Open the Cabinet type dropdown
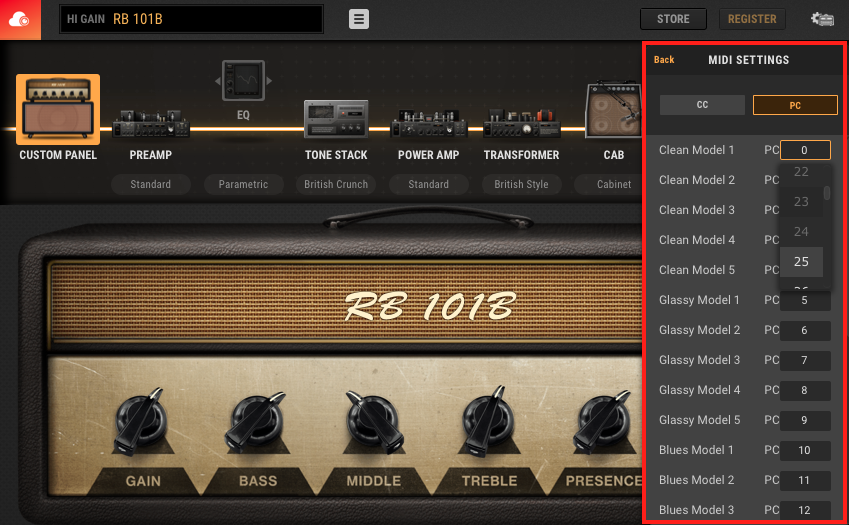 pyautogui.click(x=609, y=184)
